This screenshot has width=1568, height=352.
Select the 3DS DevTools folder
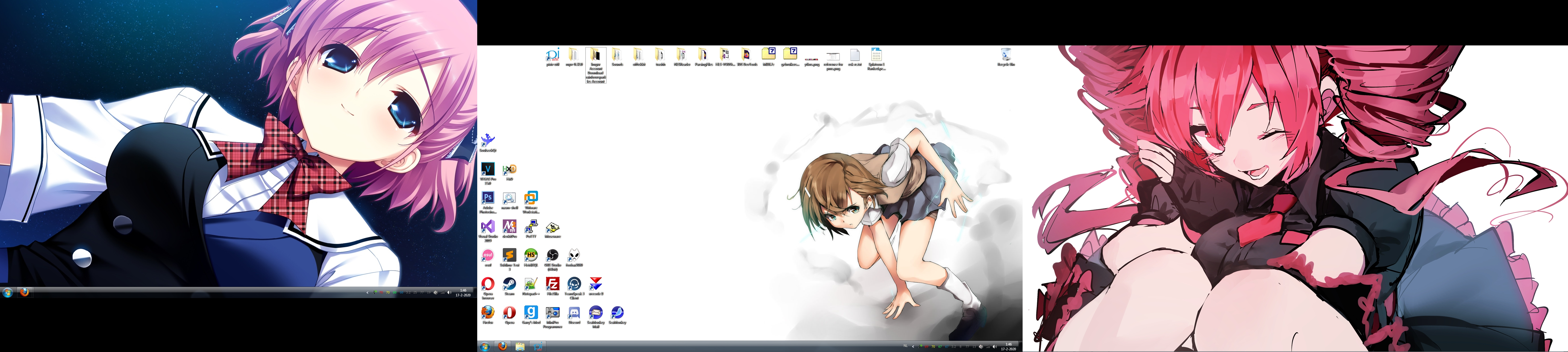click(747, 56)
